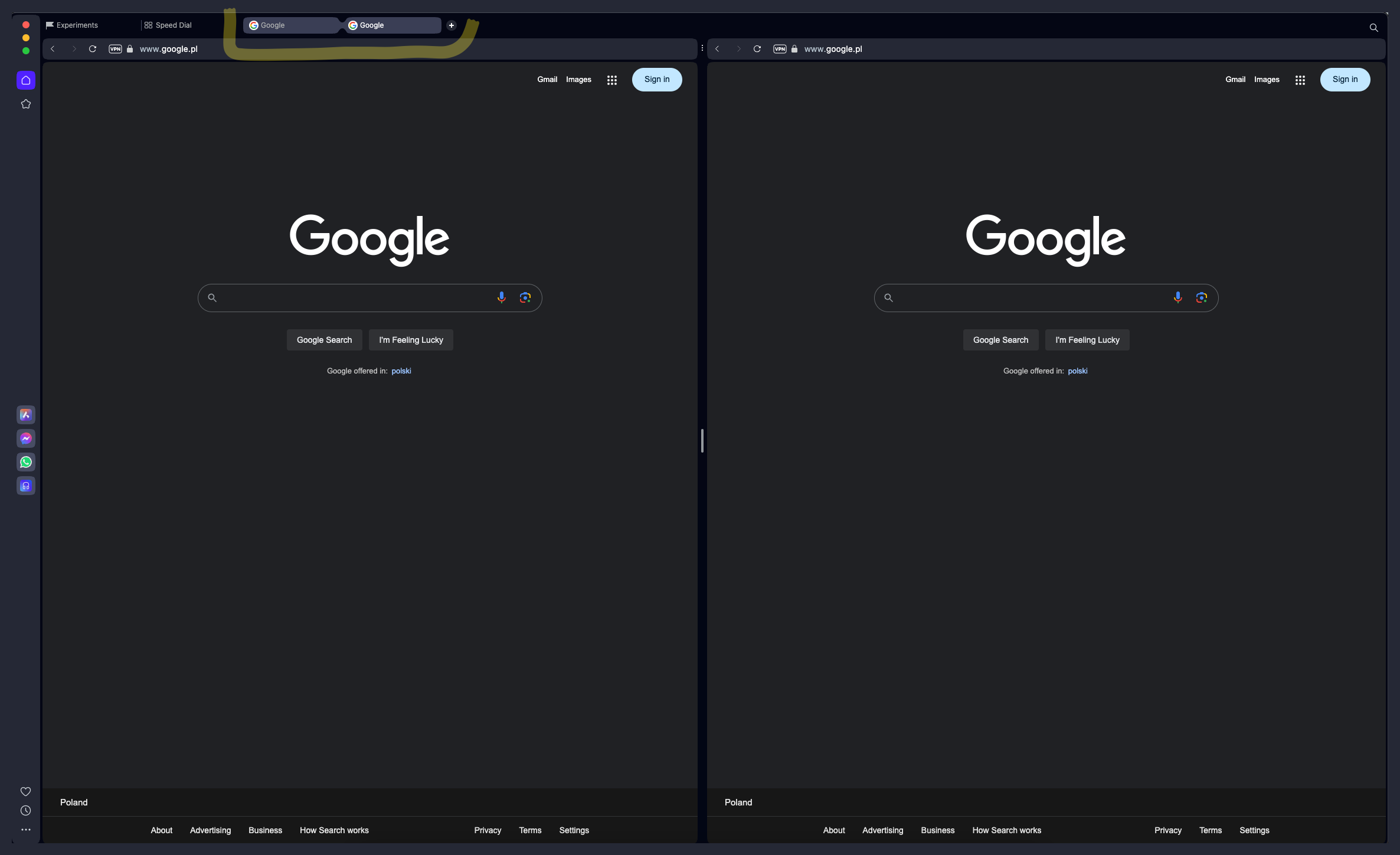This screenshot has width=1400, height=855.
Task: Open the Player headphones sidebar icon
Action: [x=26, y=486]
